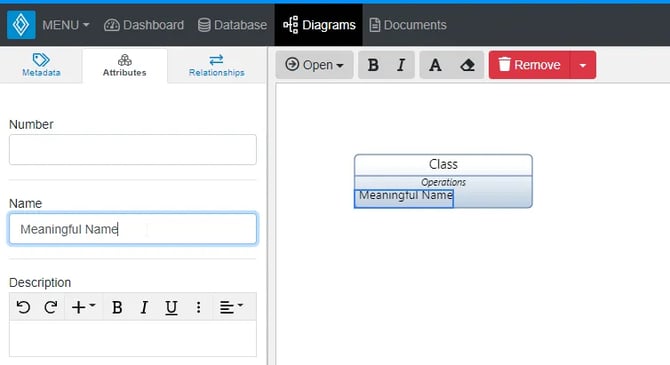Image resolution: width=670 pixels, height=365 pixels.
Task: Redo the description edit
Action: tap(51, 307)
